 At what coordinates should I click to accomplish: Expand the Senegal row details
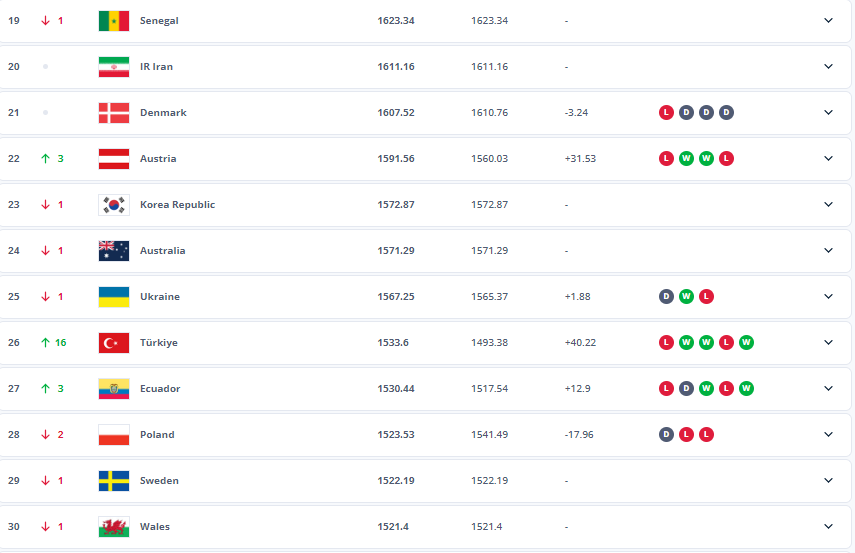[x=828, y=20]
